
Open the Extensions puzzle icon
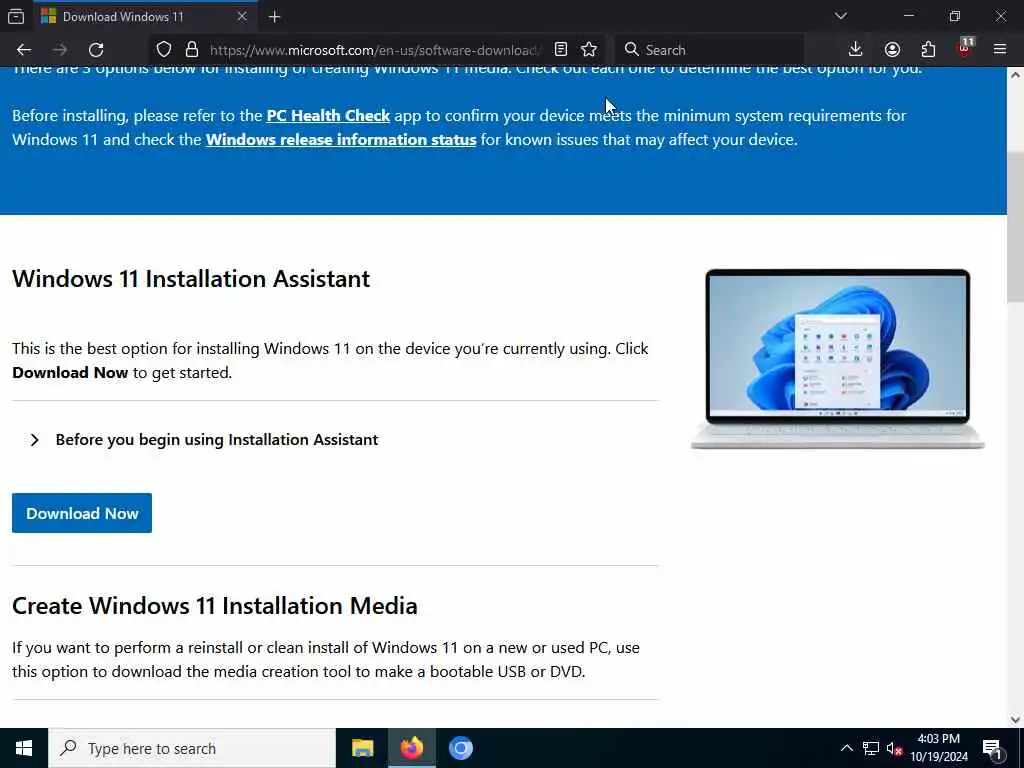(928, 50)
